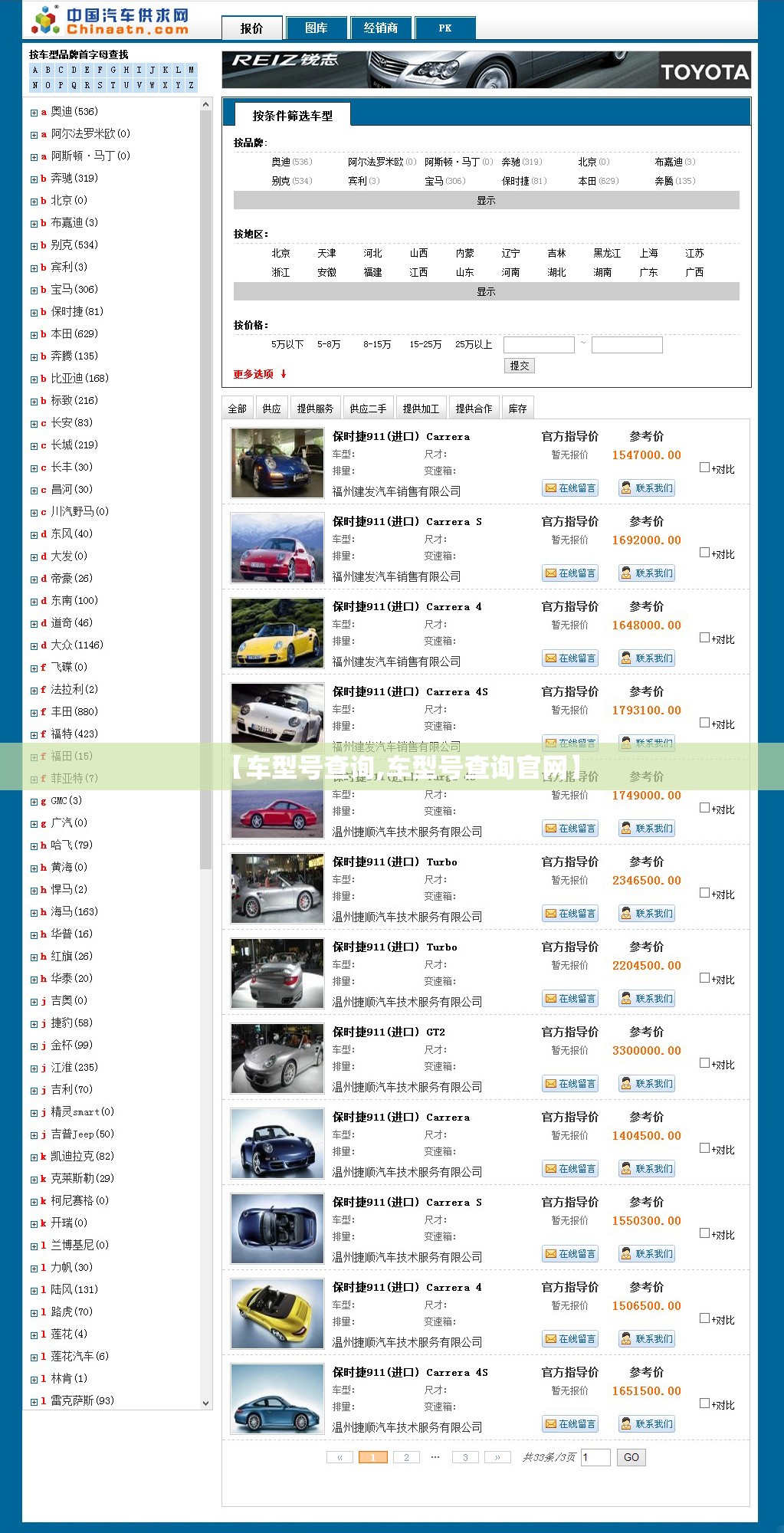Select letter H in brand index
The height and width of the screenshot is (1533, 784).
coord(126,70)
